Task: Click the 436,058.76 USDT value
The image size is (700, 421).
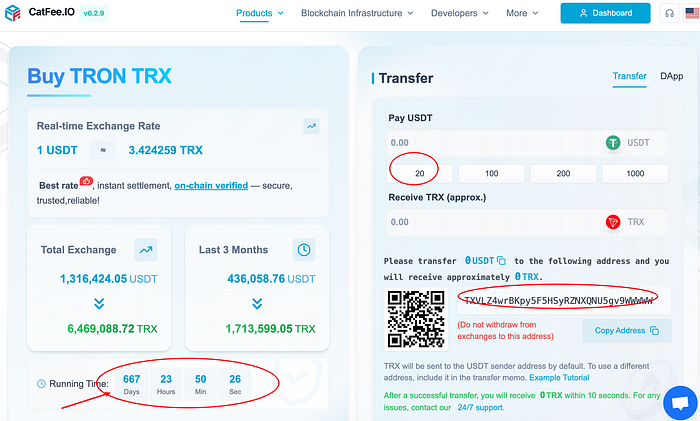Action: pyautogui.click(x=271, y=279)
